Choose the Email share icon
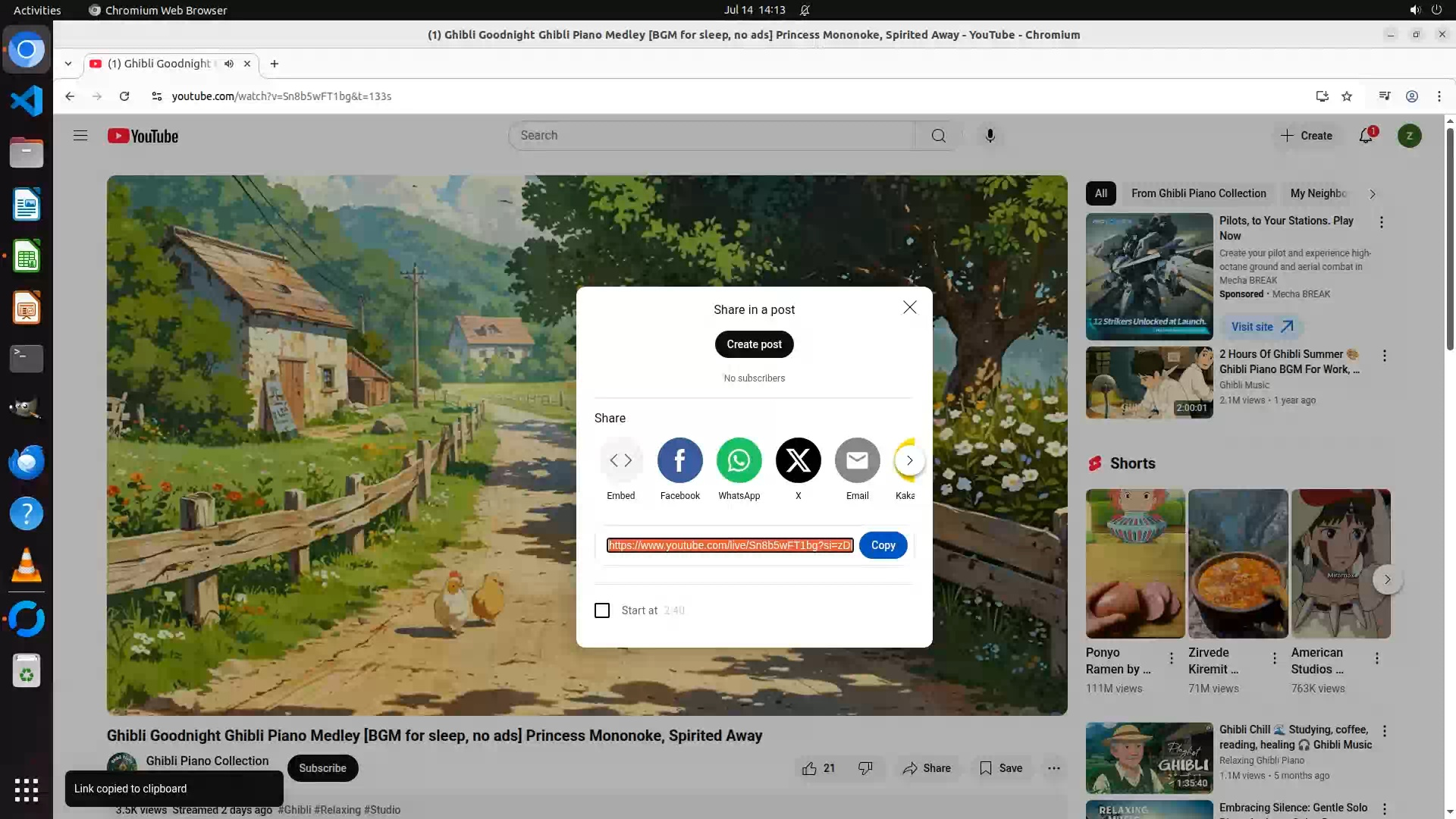 click(857, 460)
